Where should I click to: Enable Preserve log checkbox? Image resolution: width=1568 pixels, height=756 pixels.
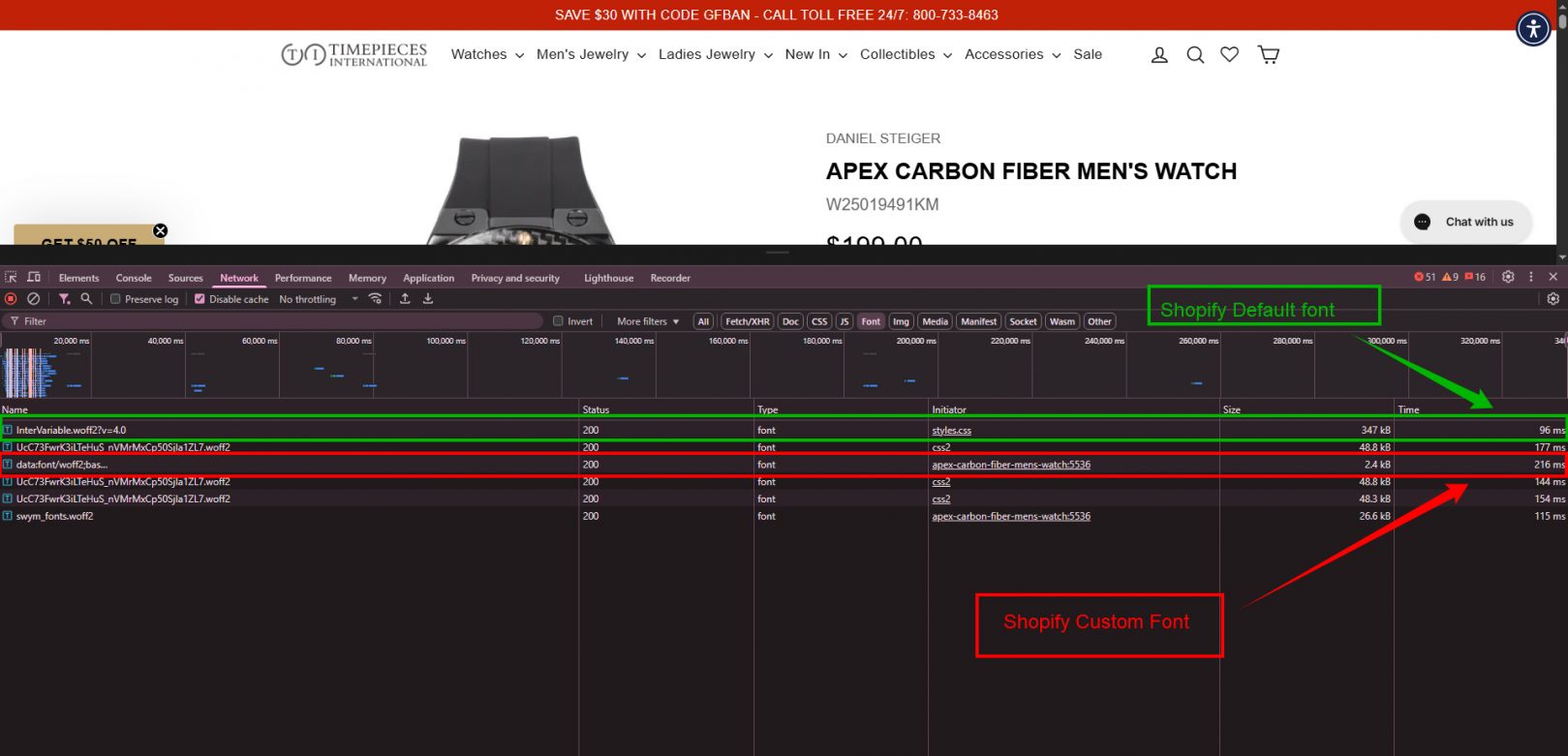pyautogui.click(x=115, y=299)
